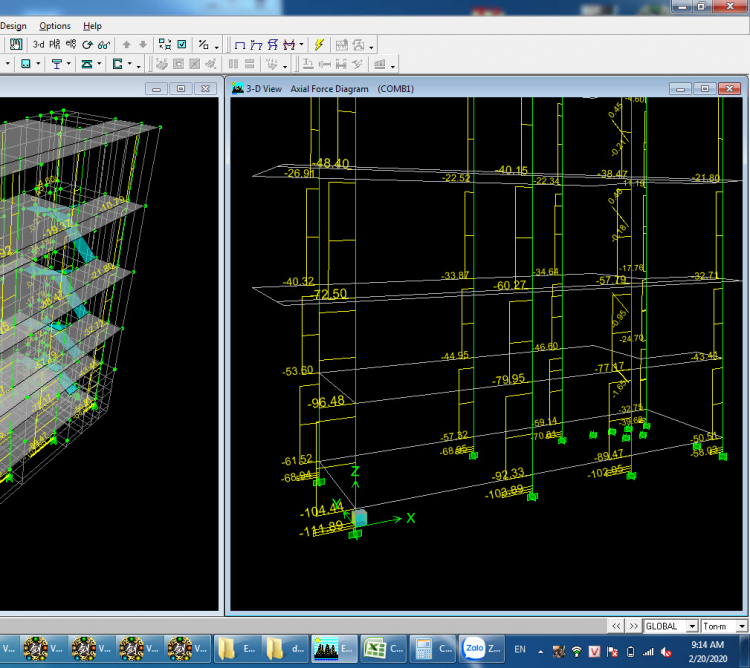Open the member forces dropdown arrow
The height and width of the screenshot is (668, 750).
pos(301,44)
